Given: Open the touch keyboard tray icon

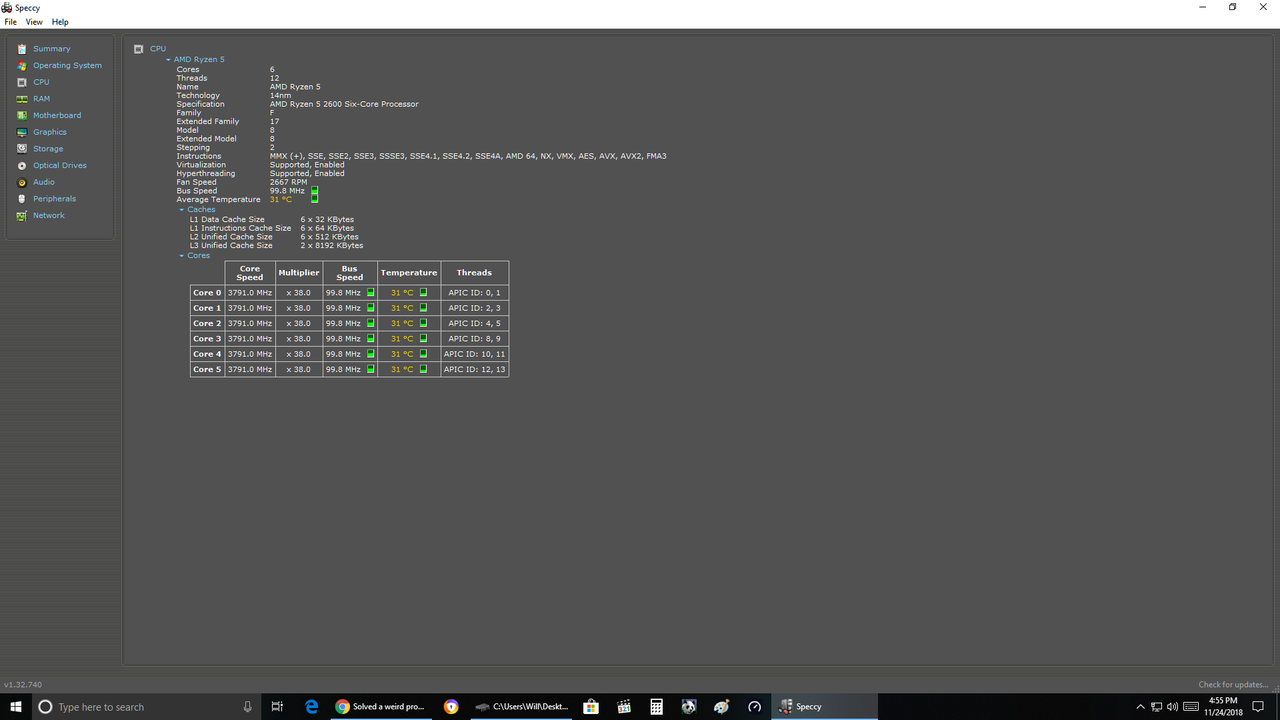Looking at the screenshot, I should click(1190, 707).
